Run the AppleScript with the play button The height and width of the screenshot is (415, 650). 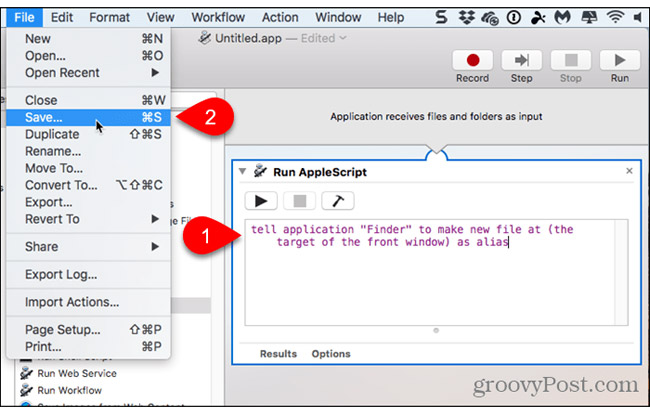click(x=259, y=202)
